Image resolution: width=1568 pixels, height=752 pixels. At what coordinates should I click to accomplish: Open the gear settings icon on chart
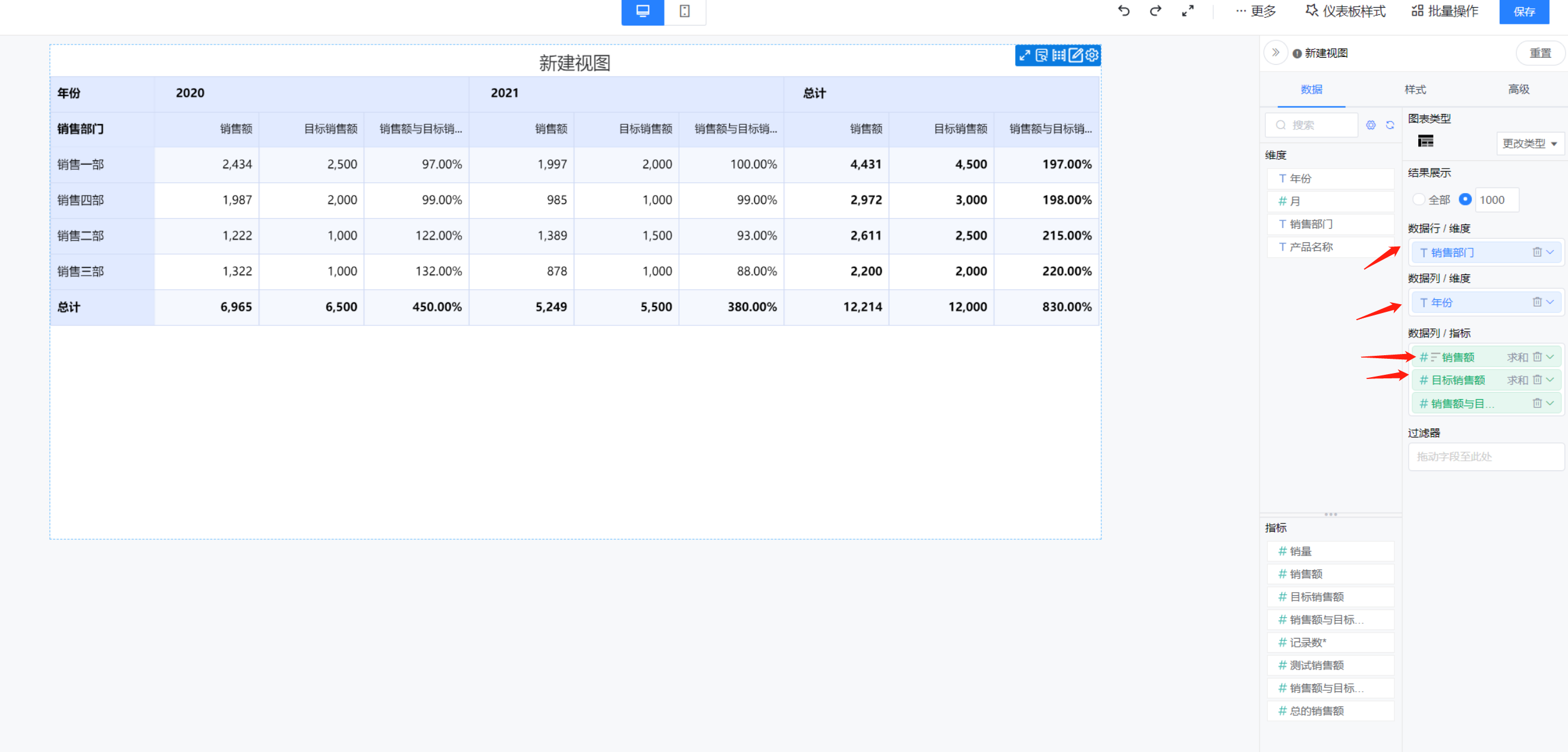coord(1092,55)
